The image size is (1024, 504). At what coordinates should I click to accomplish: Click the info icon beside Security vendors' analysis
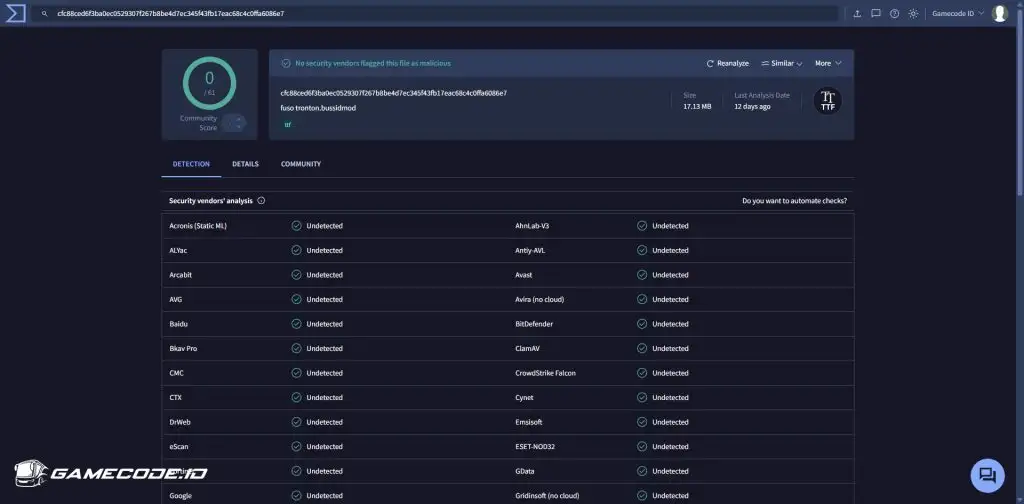point(261,201)
